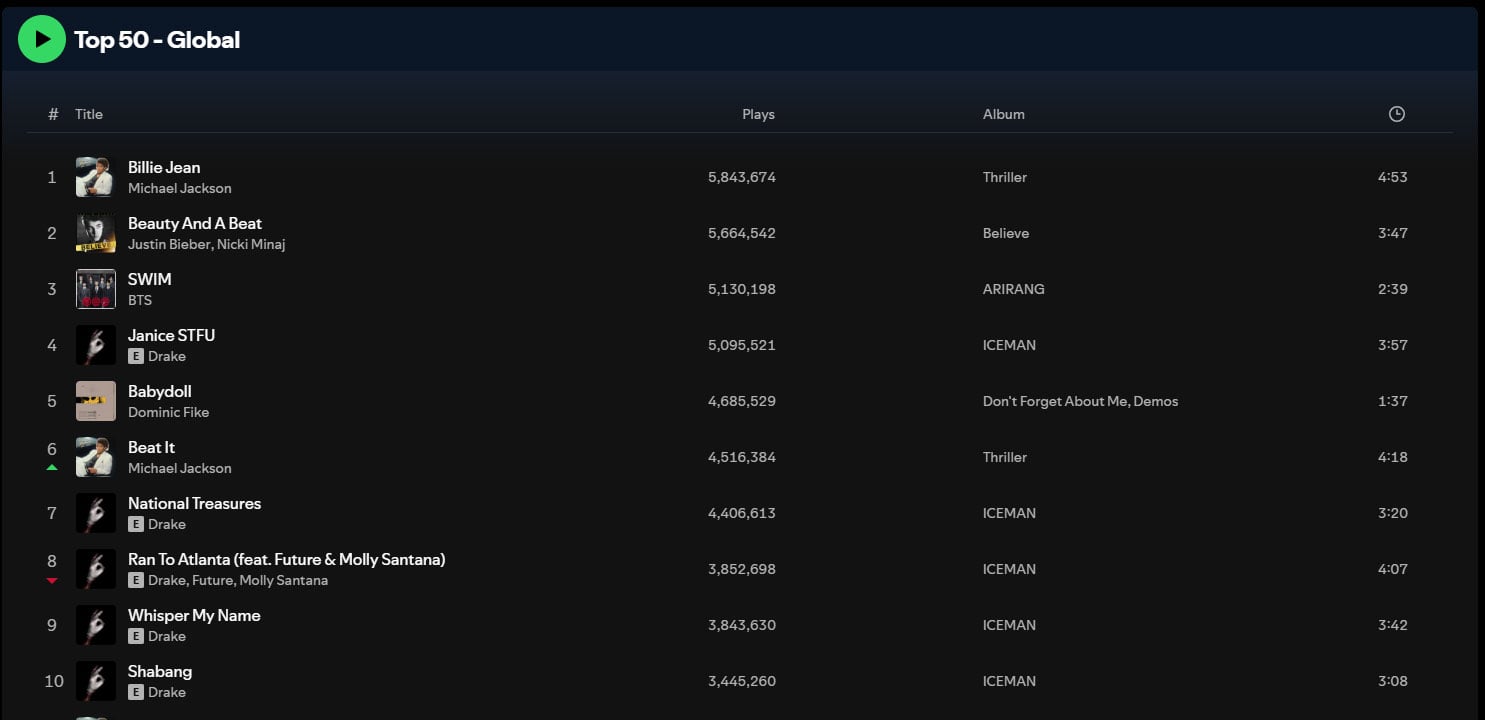Click the explicit badge on Shabang
1485x720 pixels.
[x=136, y=692]
